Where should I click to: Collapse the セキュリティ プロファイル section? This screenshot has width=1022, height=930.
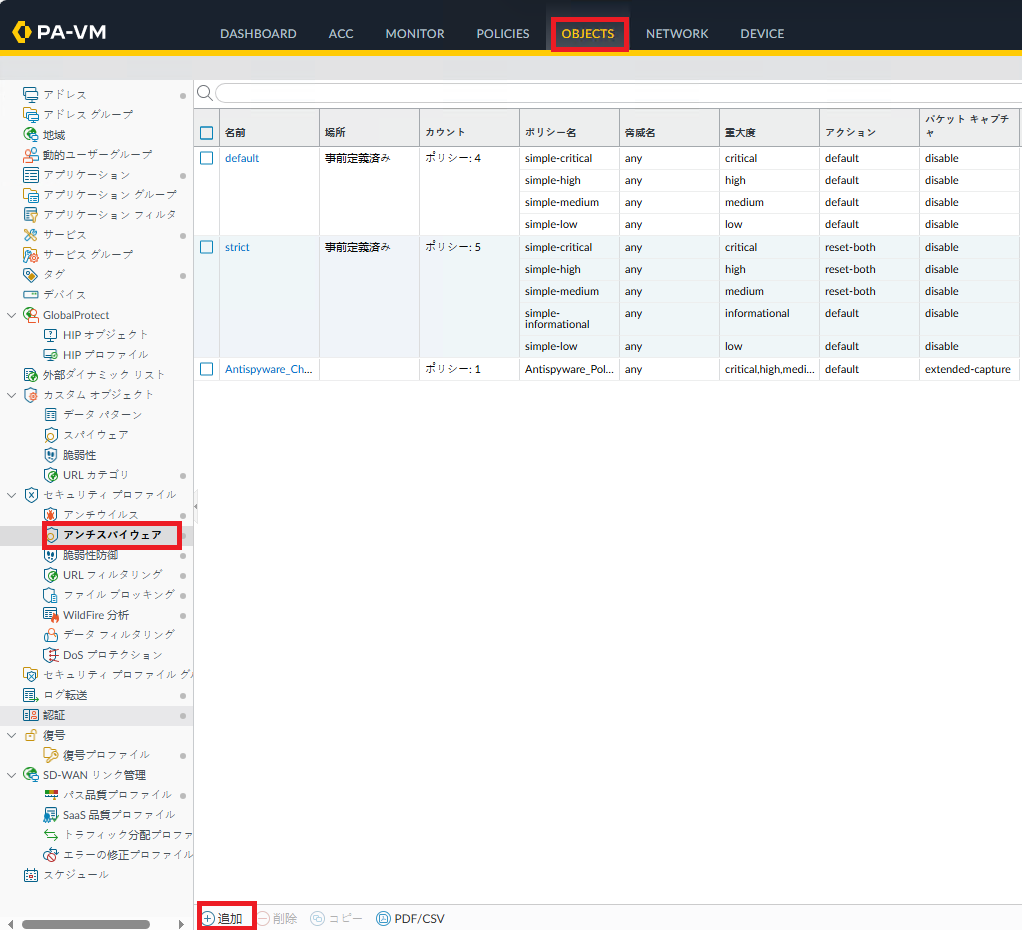[x=12, y=495]
